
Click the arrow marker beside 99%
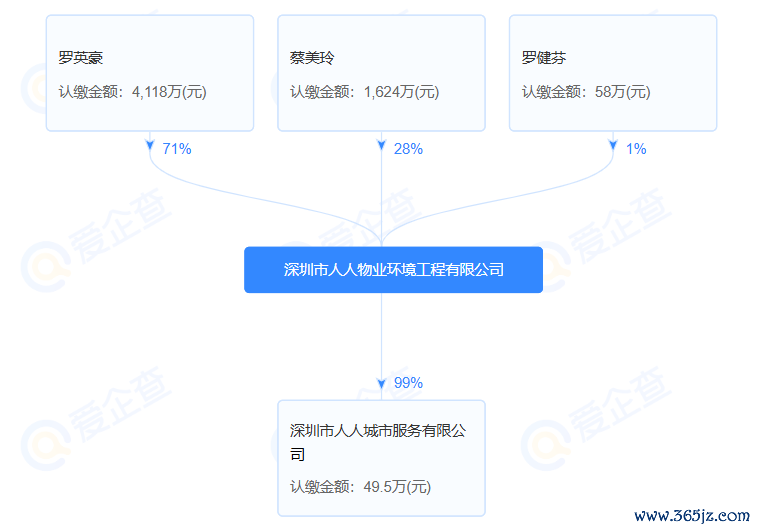click(381, 384)
